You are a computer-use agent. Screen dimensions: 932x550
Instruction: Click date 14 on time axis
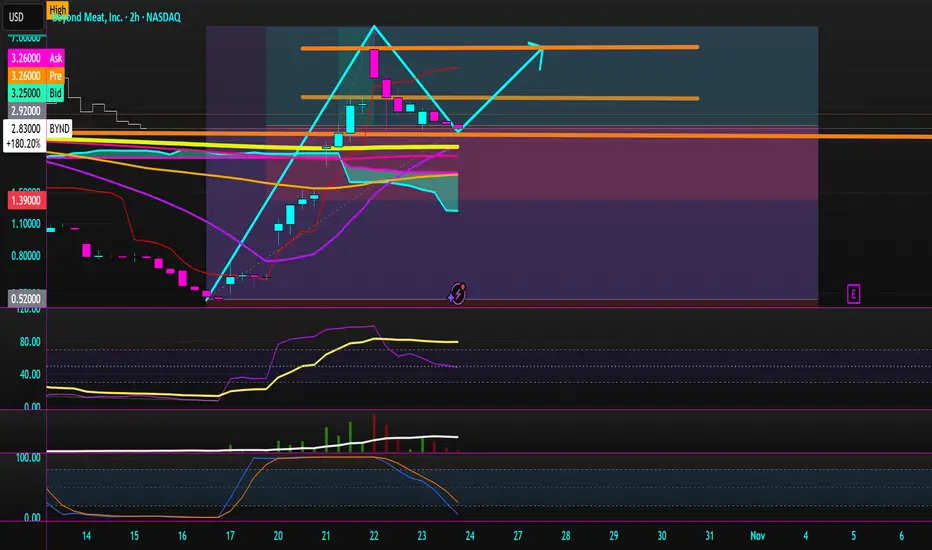(x=86, y=536)
